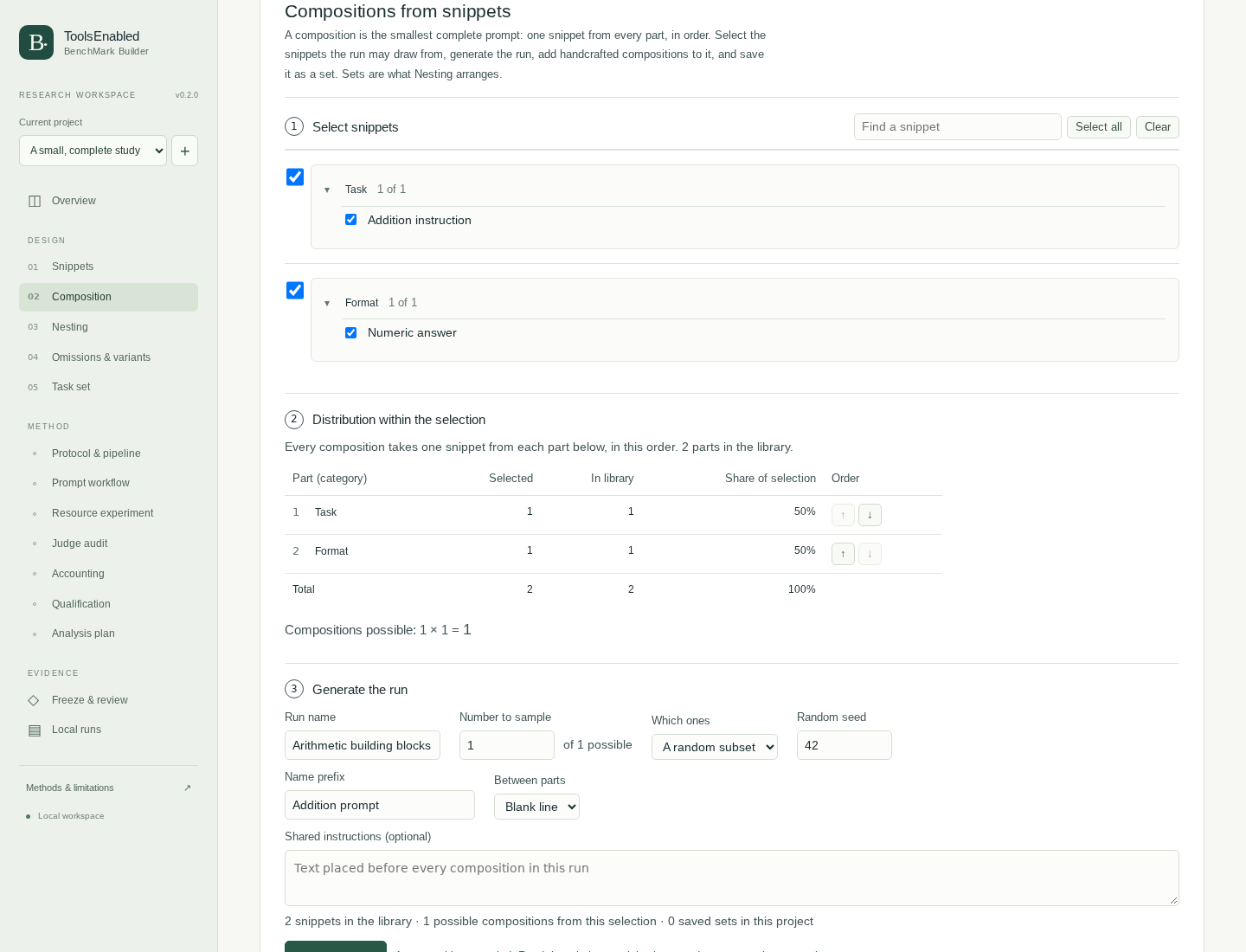
Task: Open the Composition page
Action: coord(108,297)
